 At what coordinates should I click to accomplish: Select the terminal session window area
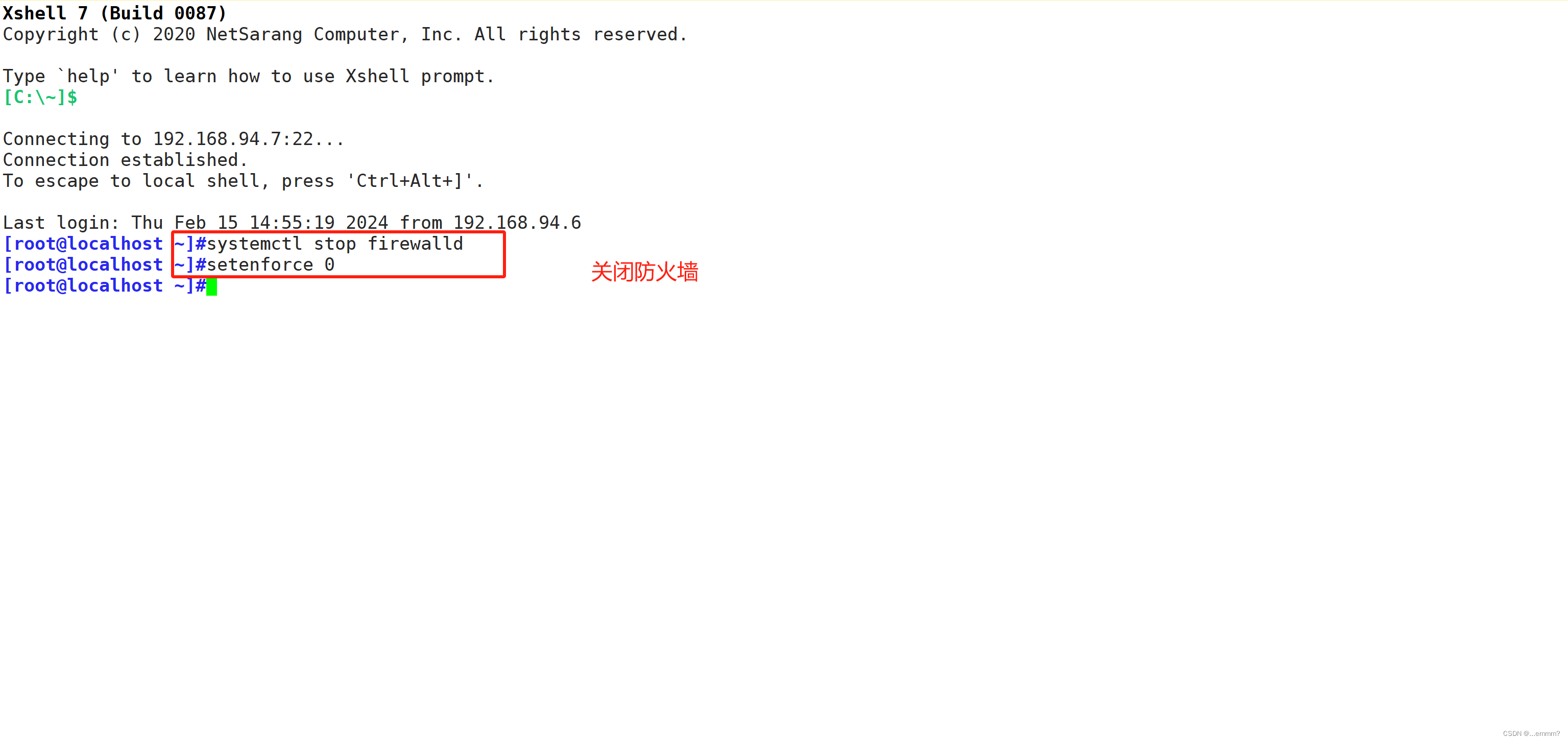coord(784,370)
